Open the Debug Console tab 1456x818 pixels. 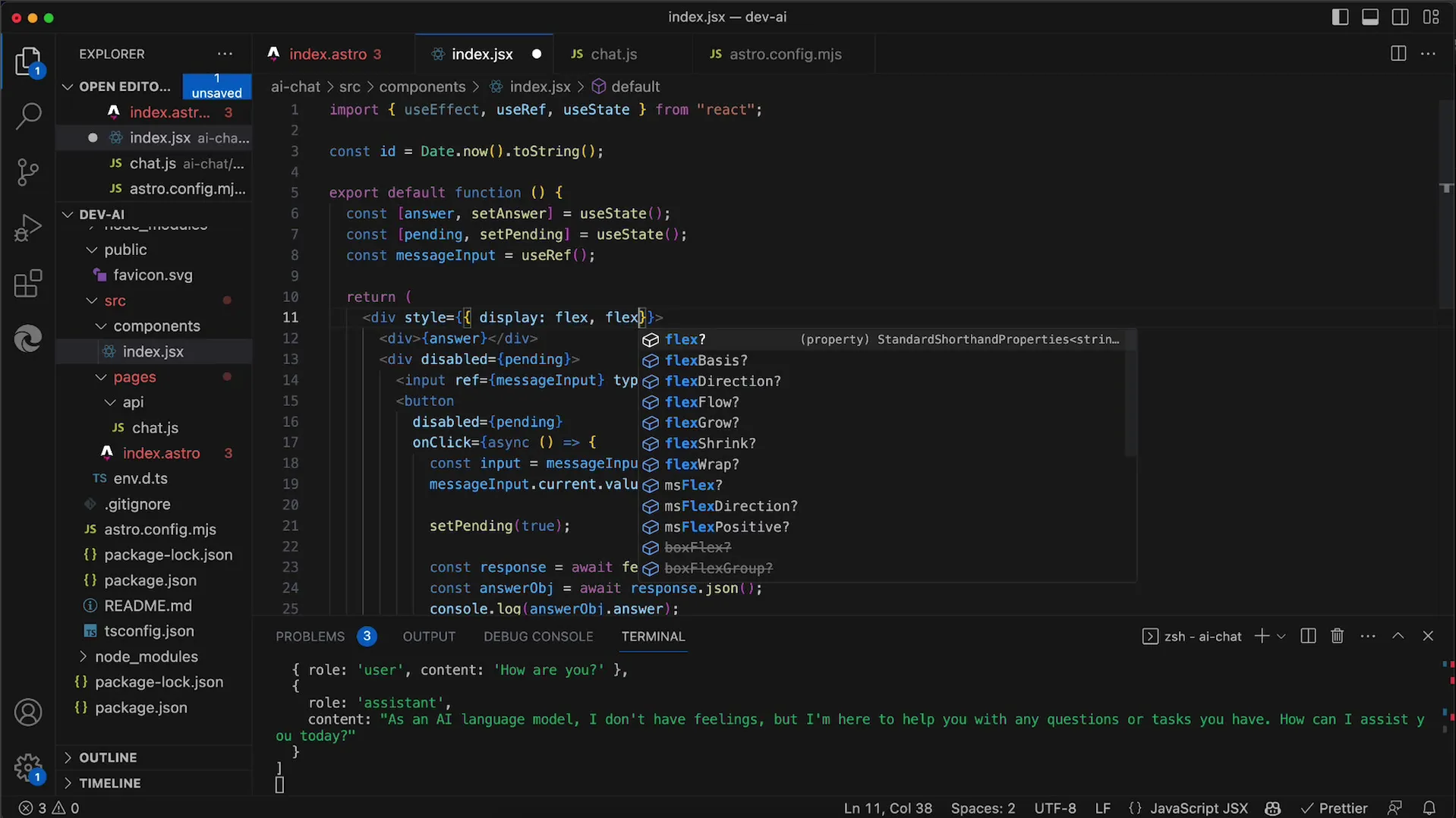[x=538, y=636]
